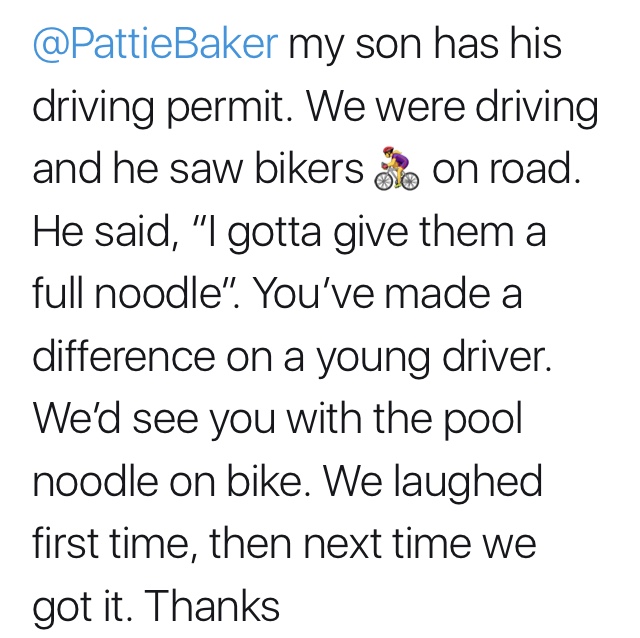Open the @PattieBaker mention link
The width and height of the screenshot is (640, 638).
point(155,47)
